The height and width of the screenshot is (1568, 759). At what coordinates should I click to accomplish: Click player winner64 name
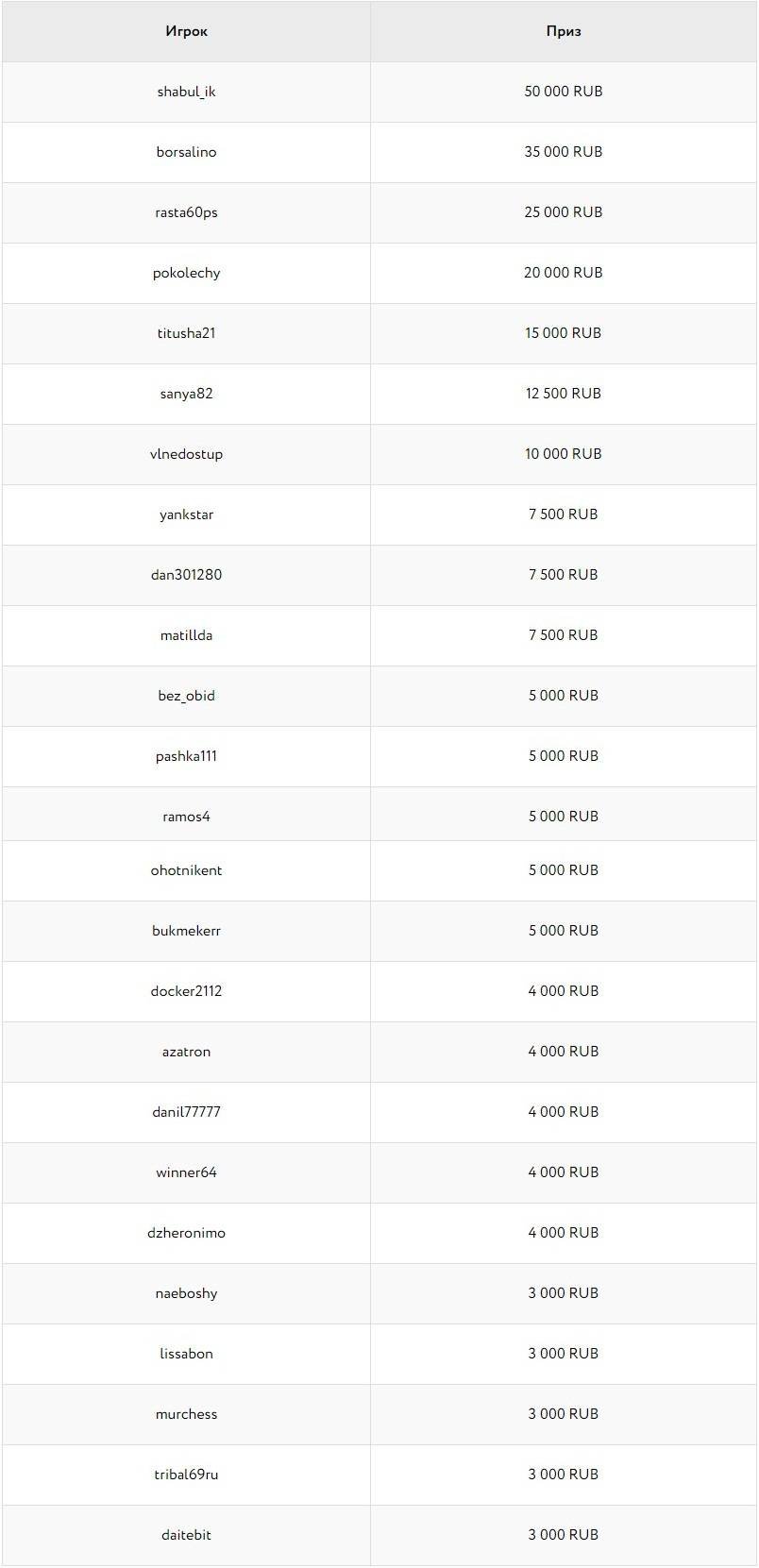point(186,1172)
